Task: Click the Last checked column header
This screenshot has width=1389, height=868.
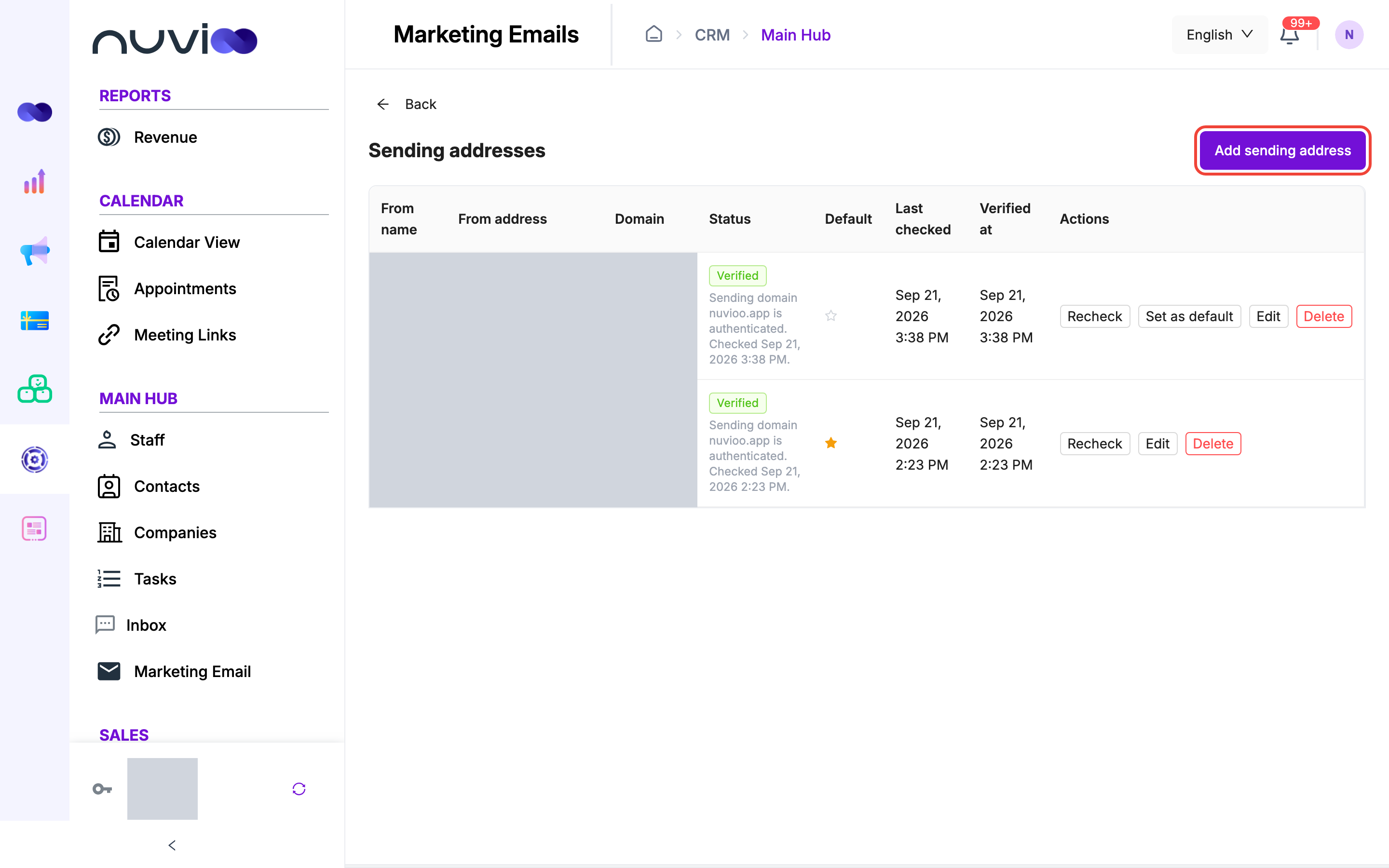Action: (x=923, y=219)
